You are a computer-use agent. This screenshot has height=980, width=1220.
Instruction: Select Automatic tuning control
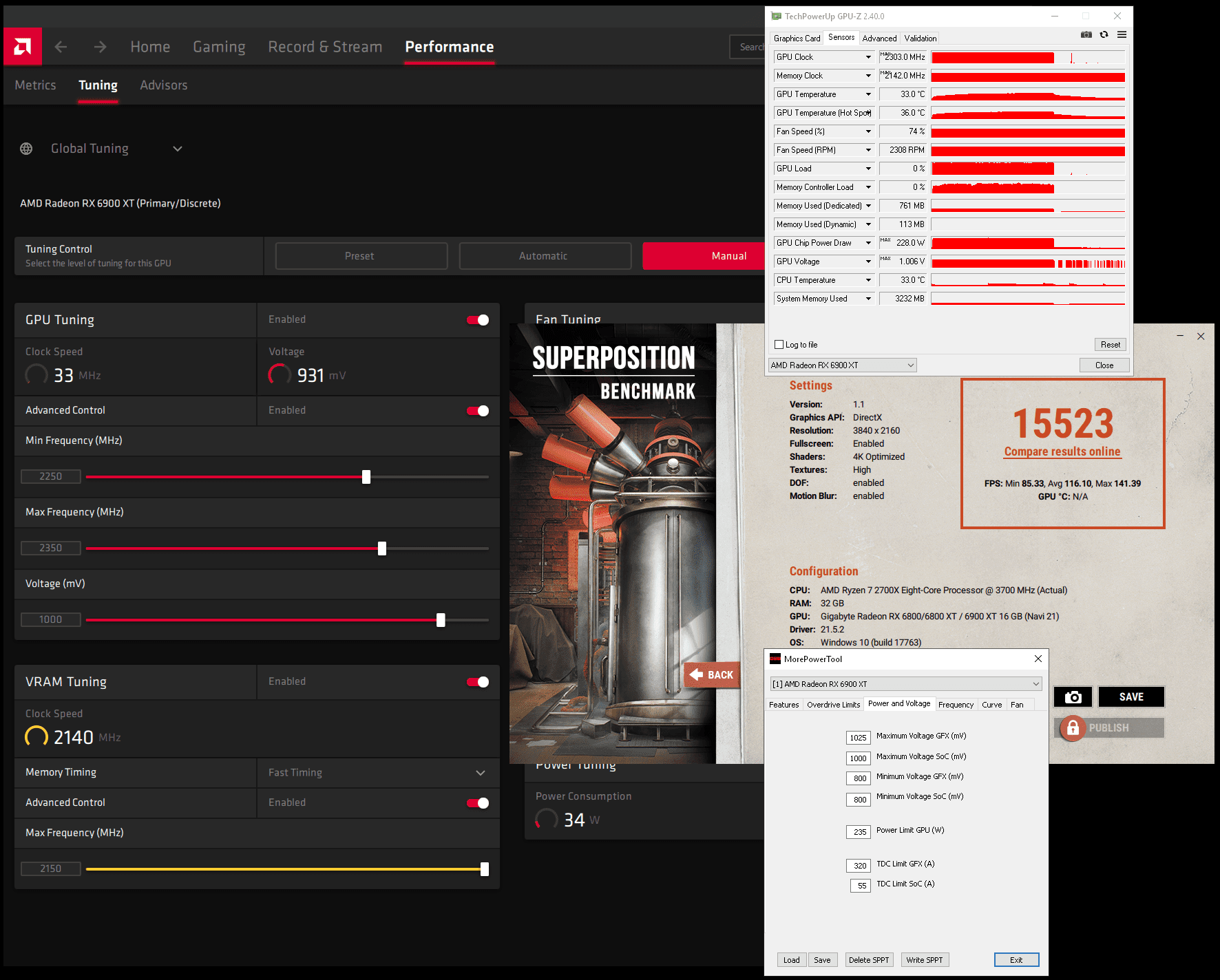pyautogui.click(x=545, y=256)
